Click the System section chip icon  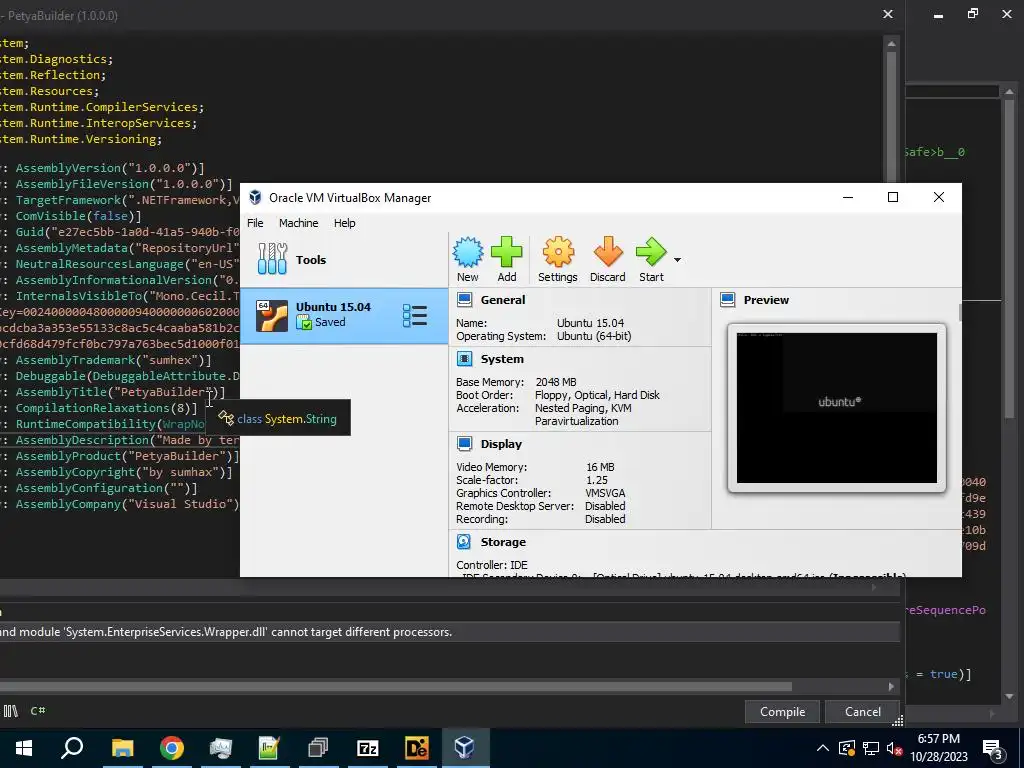click(464, 359)
